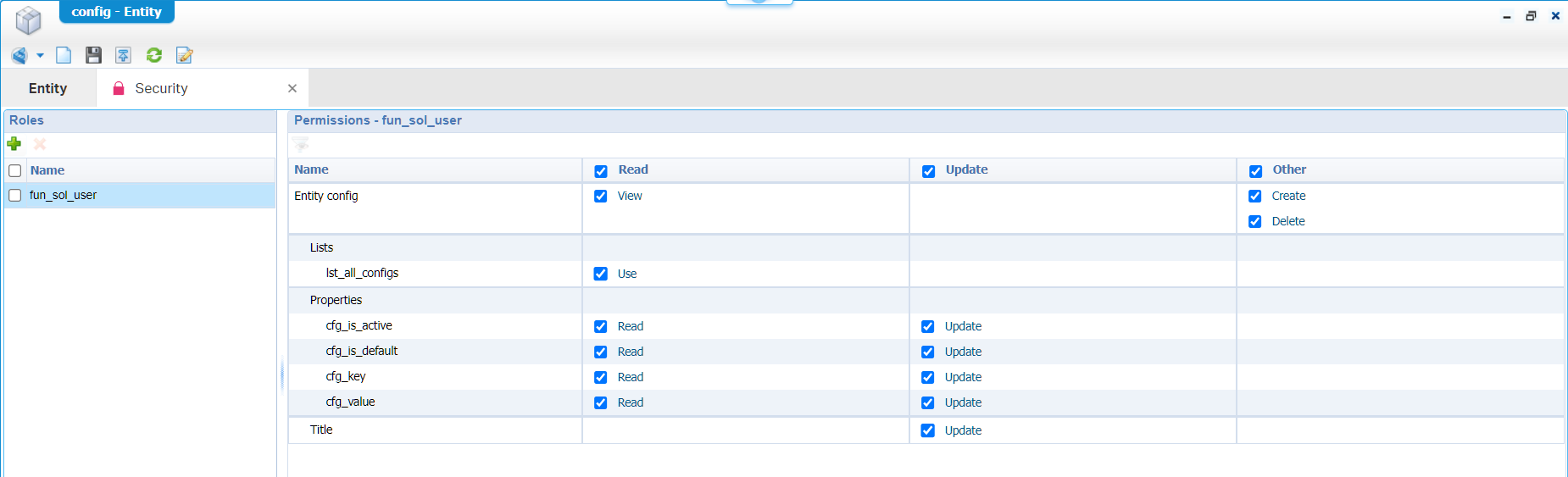Add a role with the green plus

[14, 144]
